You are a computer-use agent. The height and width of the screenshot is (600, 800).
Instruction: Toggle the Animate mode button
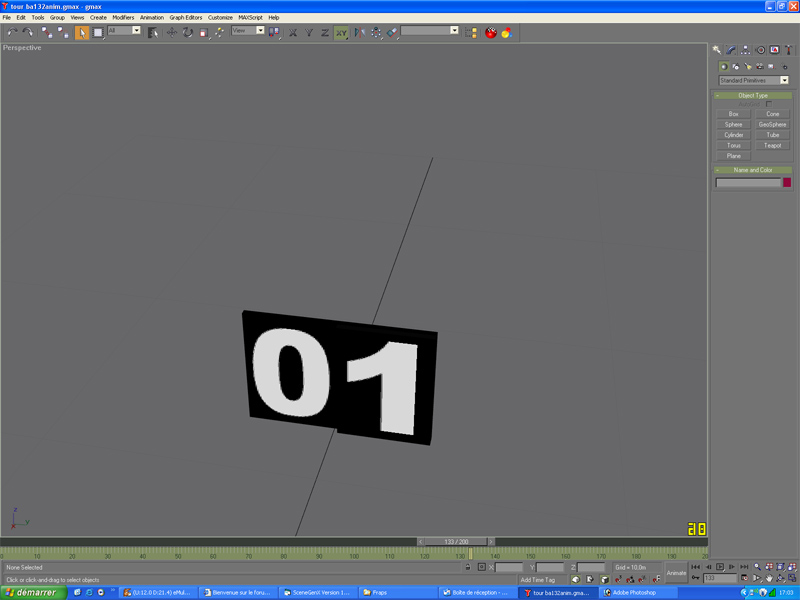click(x=677, y=573)
